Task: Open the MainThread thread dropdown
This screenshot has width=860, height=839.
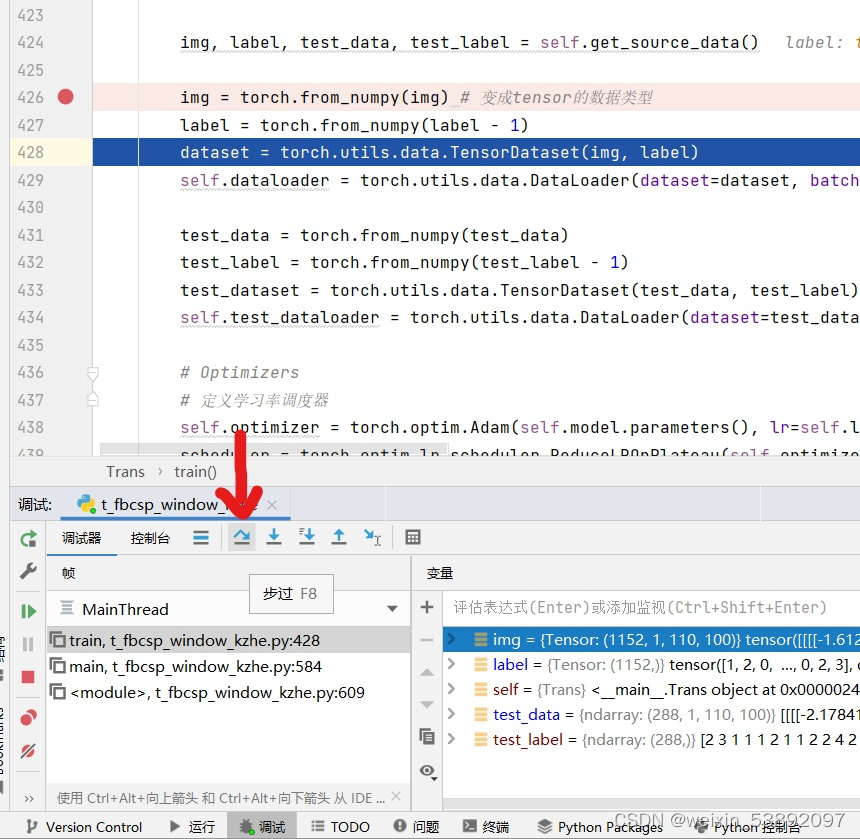Action: point(392,609)
